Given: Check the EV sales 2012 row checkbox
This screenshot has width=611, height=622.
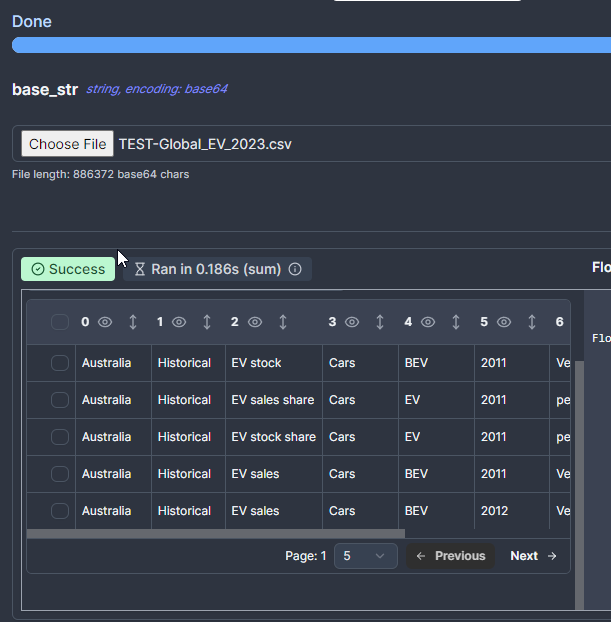Looking at the screenshot, I should point(60,511).
